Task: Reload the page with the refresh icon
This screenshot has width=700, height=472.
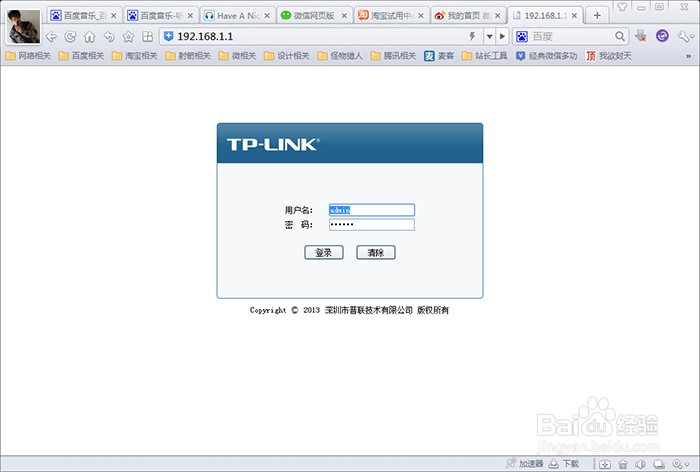Action: tap(71, 37)
